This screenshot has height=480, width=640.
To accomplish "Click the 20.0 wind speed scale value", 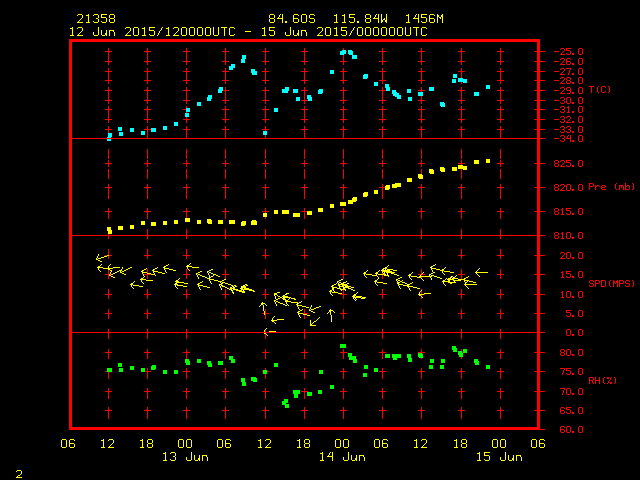I will (x=571, y=256).
